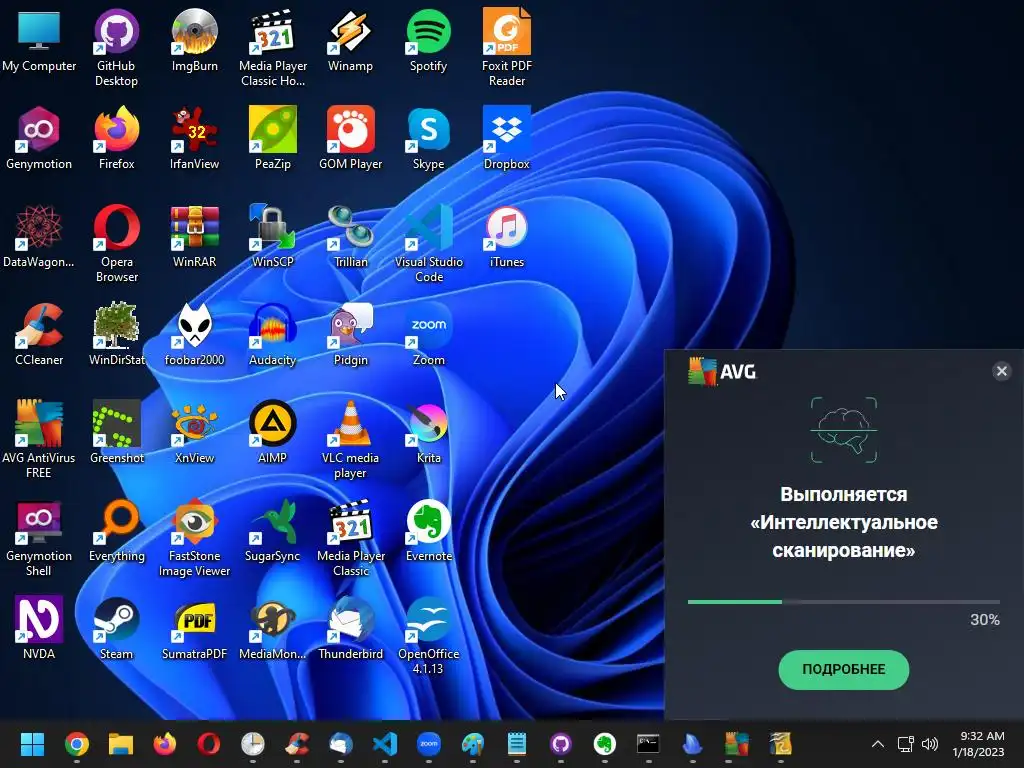The width and height of the screenshot is (1024, 768).
Task: Click the Genymotion desktop icon
Action: click(x=39, y=138)
